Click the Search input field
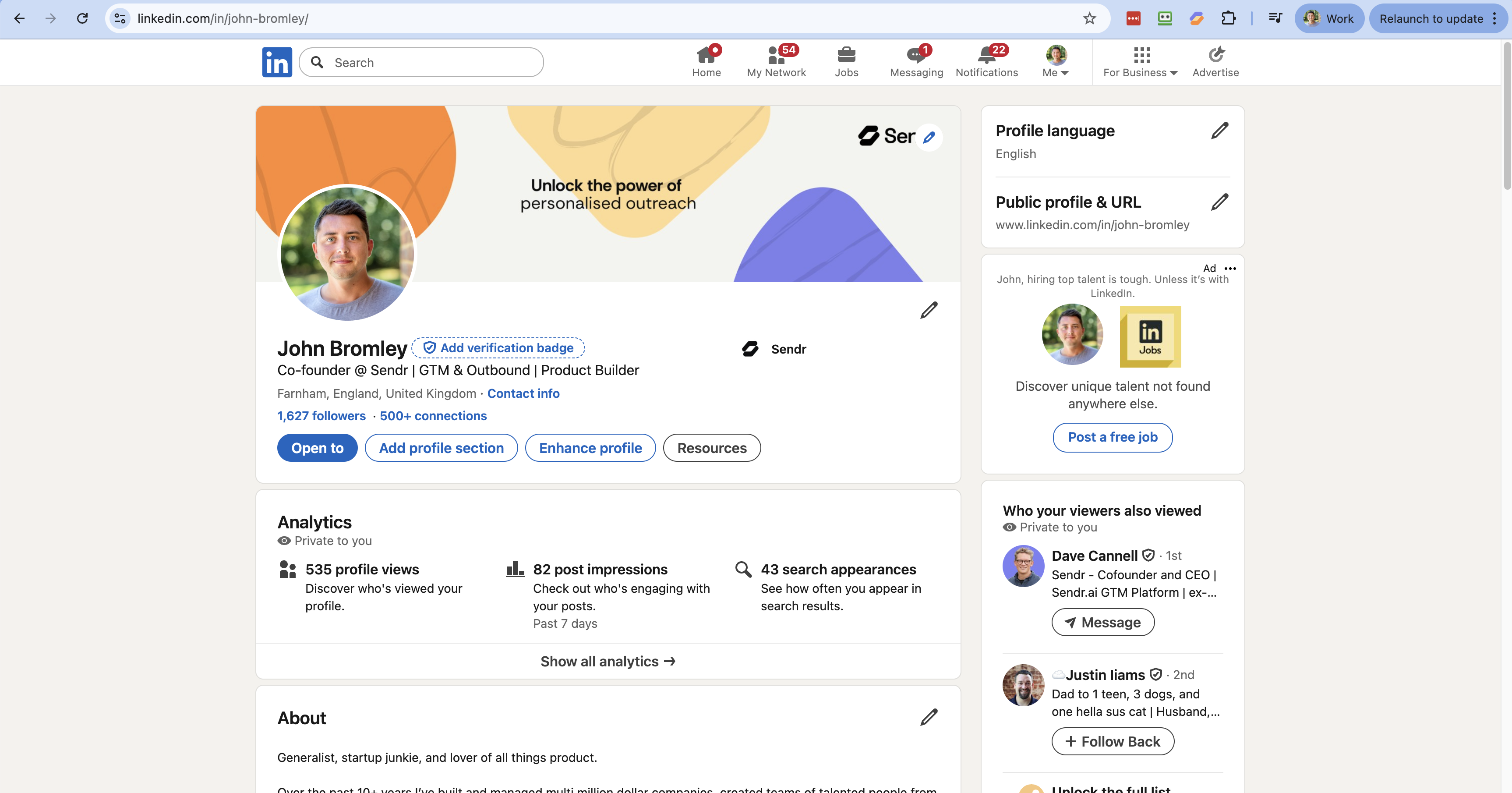1512x793 pixels. pyautogui.click(x=421, y=62)
